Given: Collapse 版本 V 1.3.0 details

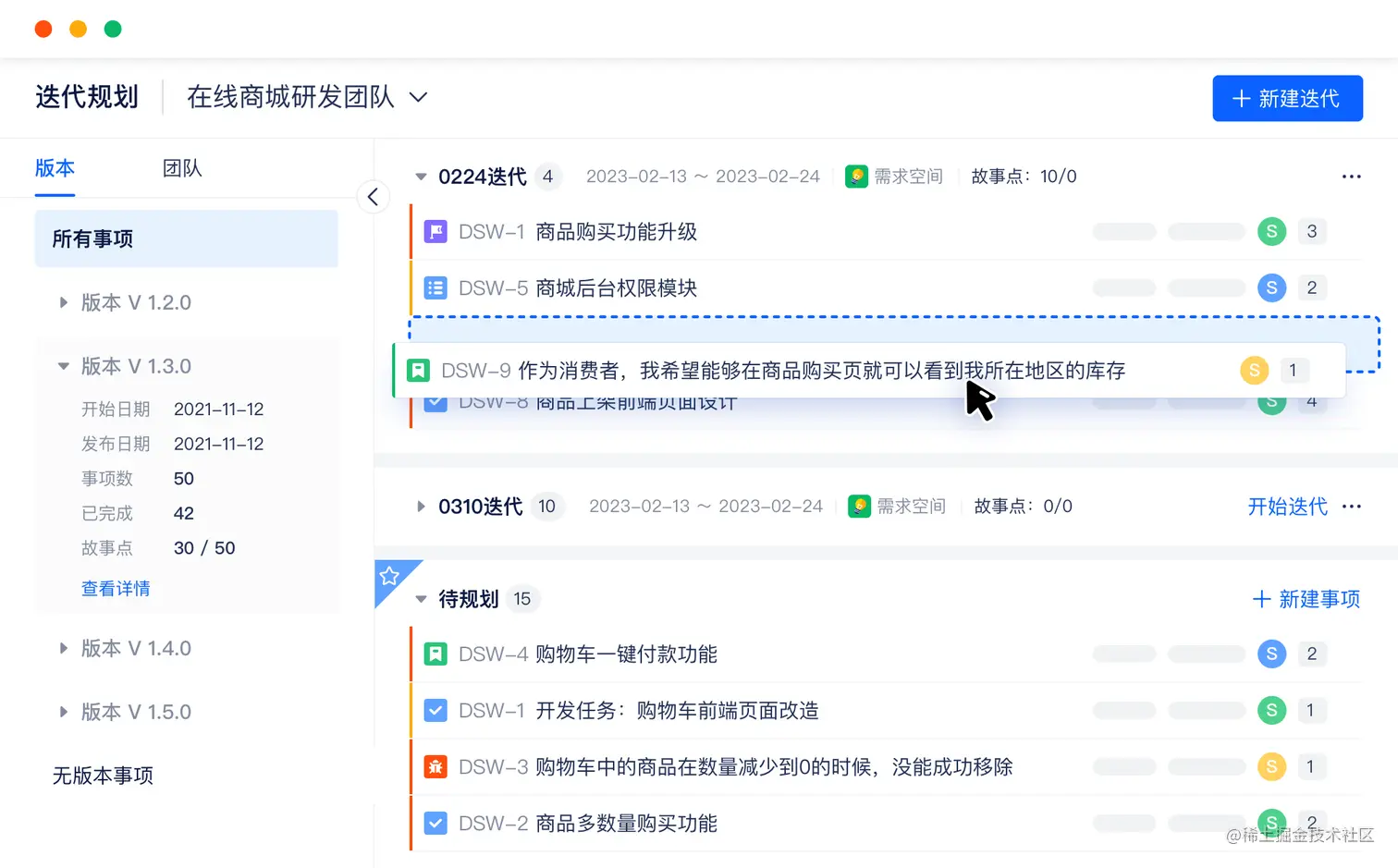Looking at the screenshot, I should tap(63, 366).
